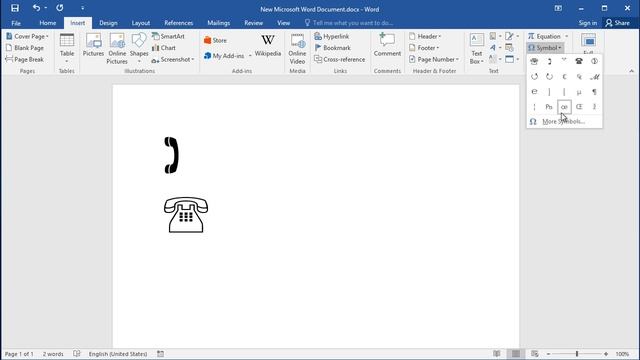Insert the handset receiver symbol from the Symbol gallery
This screenshot has height=360, width=640.
pos(549,61)
